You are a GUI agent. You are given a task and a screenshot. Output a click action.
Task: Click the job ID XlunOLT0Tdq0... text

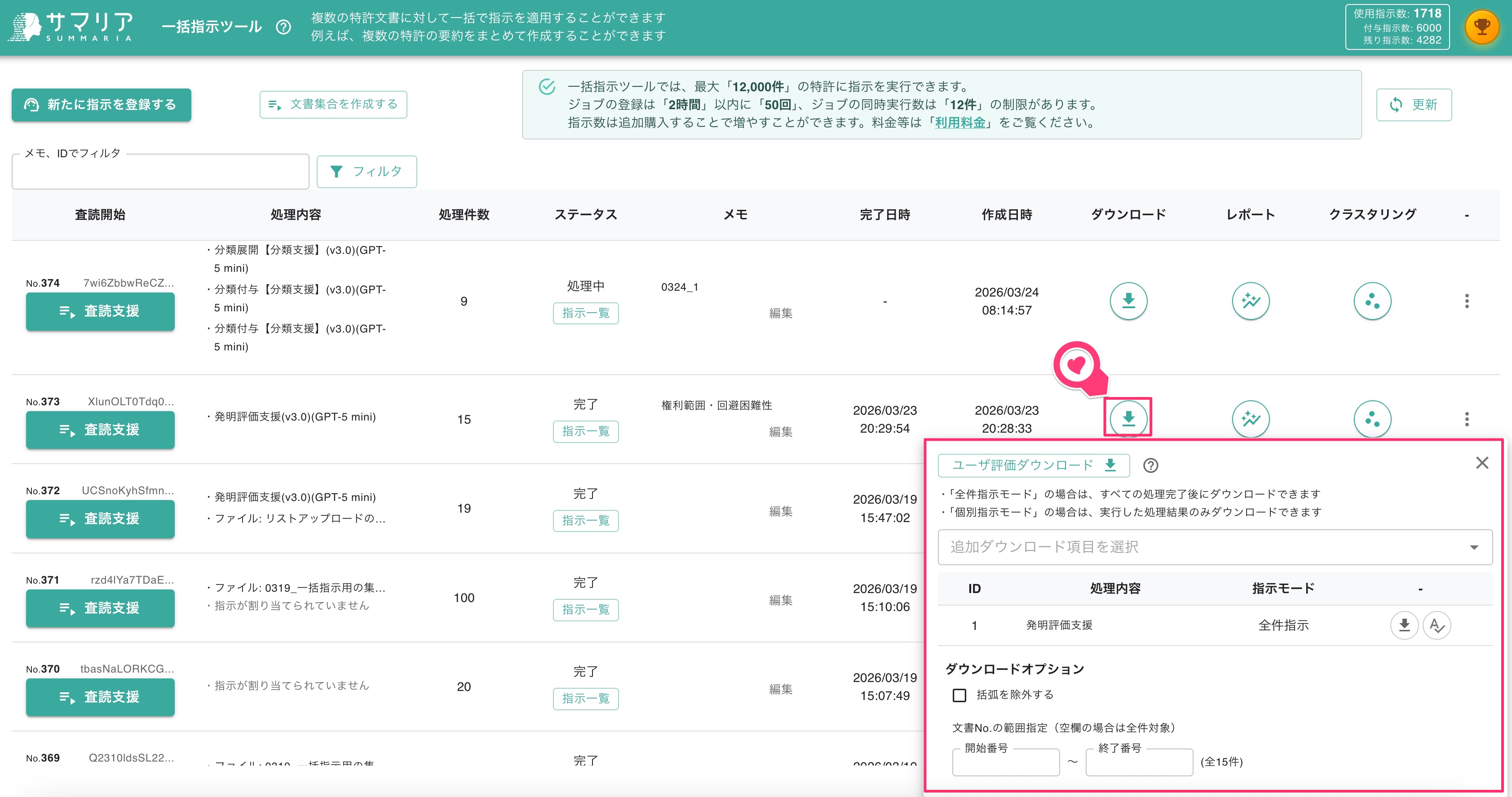(x=131, y=402)
